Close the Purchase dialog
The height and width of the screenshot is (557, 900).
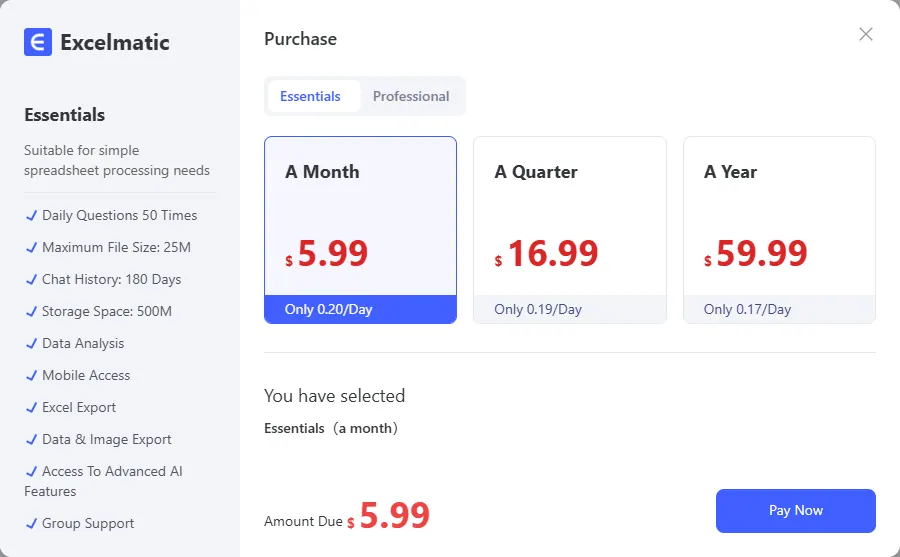tap(866, 34)
